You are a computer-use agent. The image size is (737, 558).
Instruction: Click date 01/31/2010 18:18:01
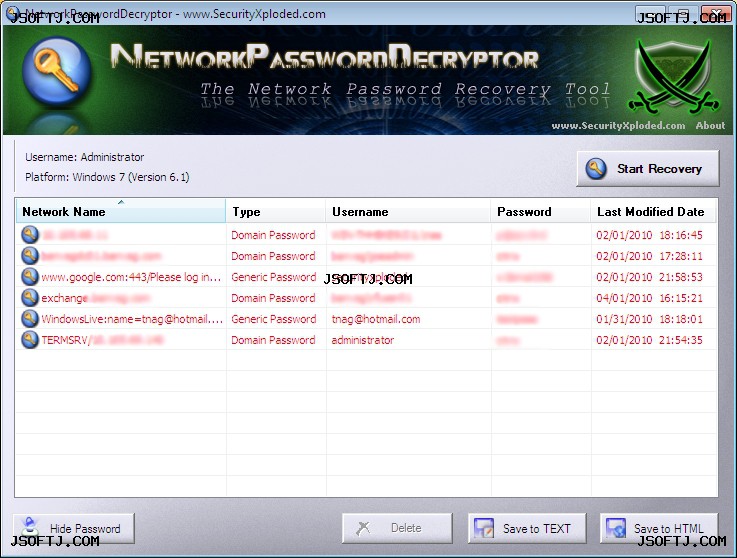point(650,319)
